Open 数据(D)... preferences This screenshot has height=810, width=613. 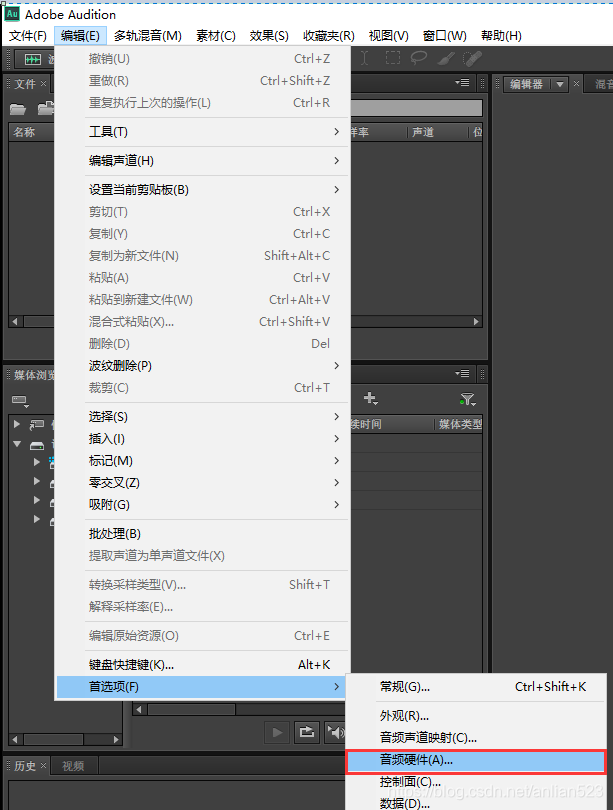476,802
